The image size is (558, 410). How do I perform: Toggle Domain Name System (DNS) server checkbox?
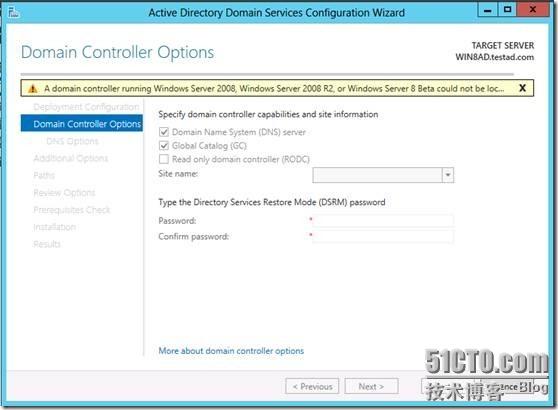click(x=164, y=132)
